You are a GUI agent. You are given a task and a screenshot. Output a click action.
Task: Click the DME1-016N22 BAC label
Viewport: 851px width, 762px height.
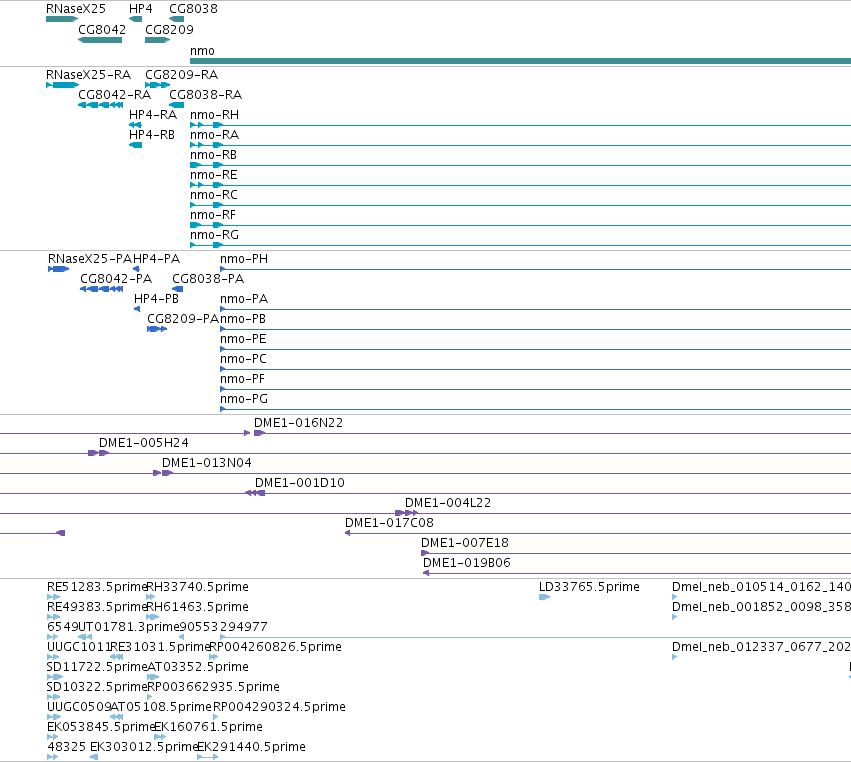click(x=299, y=423)
